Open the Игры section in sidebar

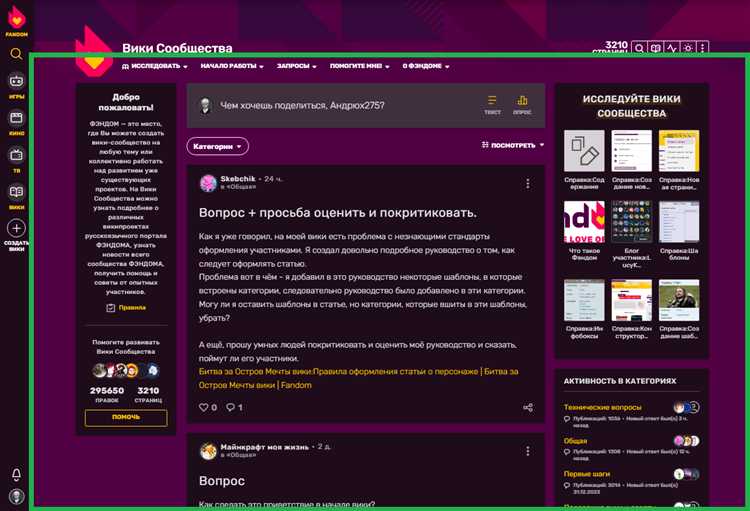coord(16,85)
